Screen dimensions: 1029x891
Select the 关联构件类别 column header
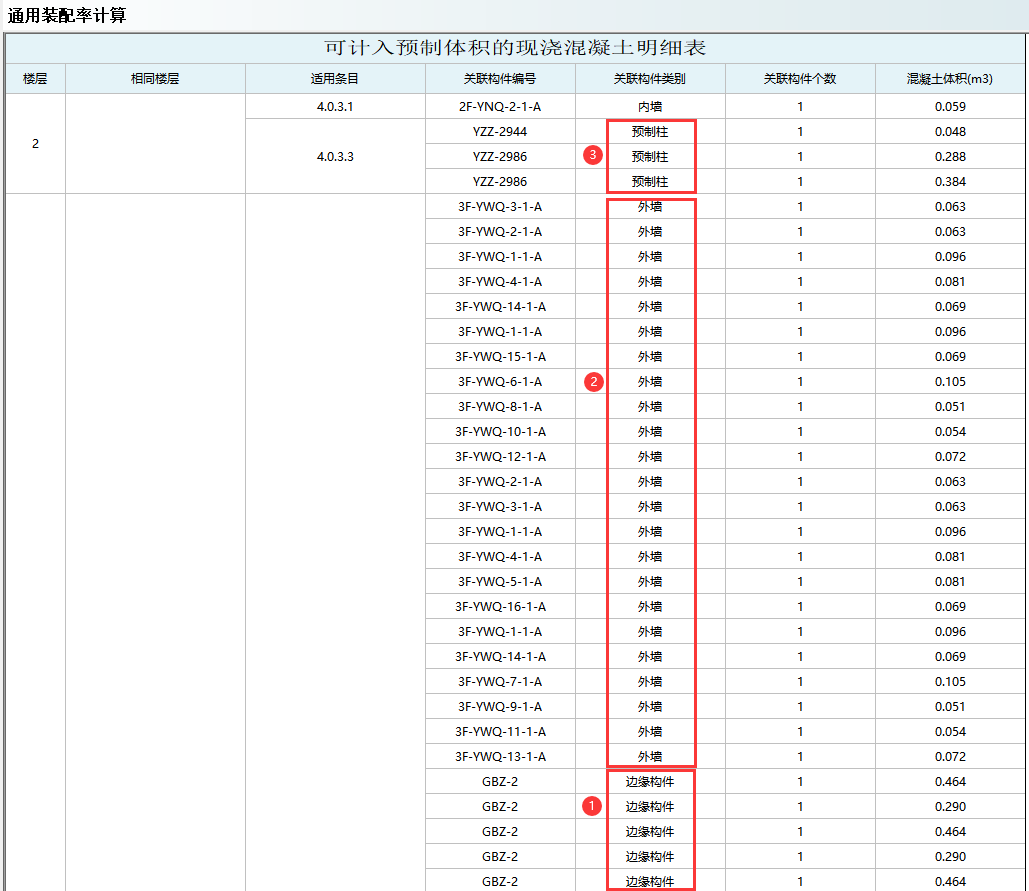650,79
